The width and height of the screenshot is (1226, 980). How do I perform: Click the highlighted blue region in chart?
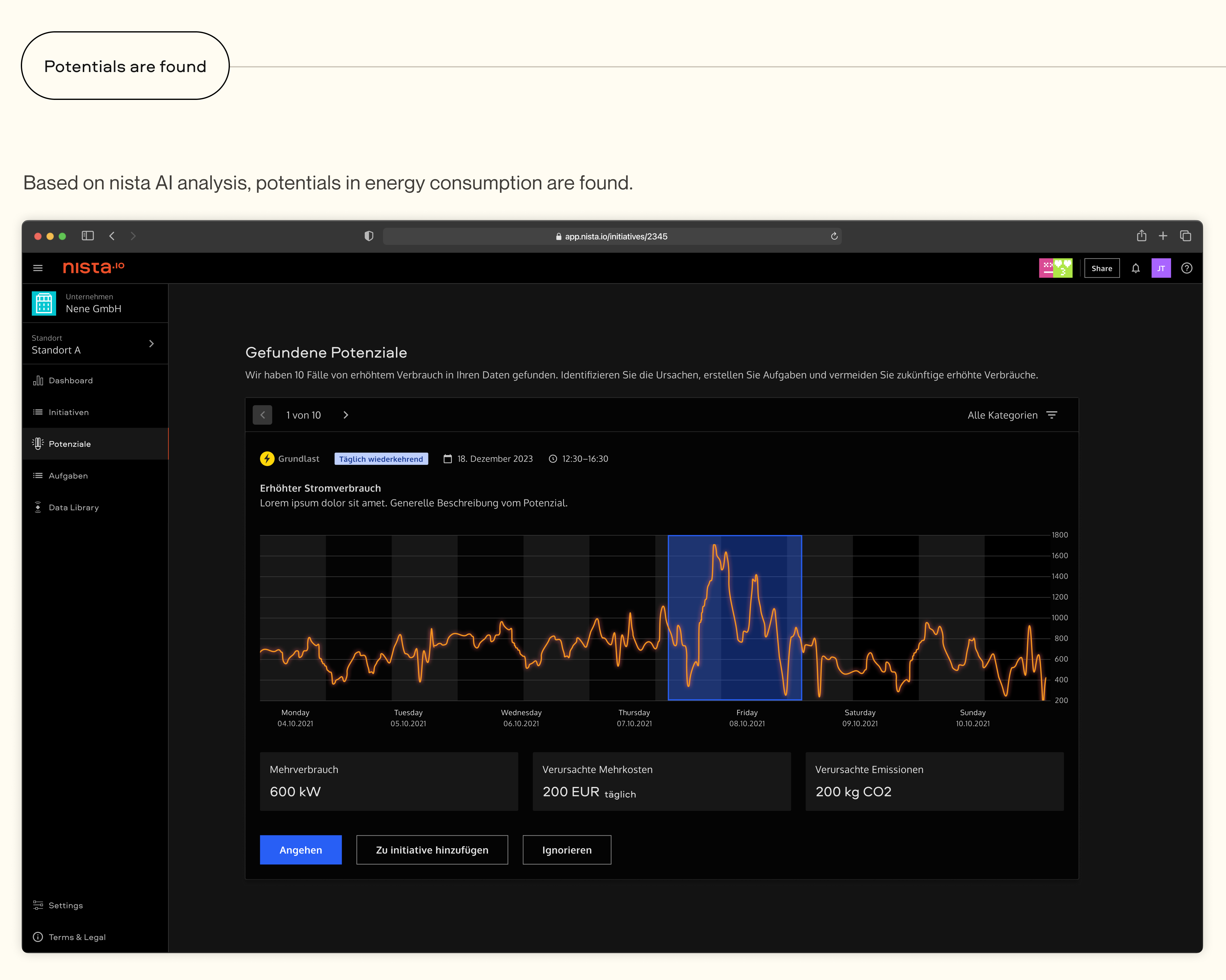(734, 618)
